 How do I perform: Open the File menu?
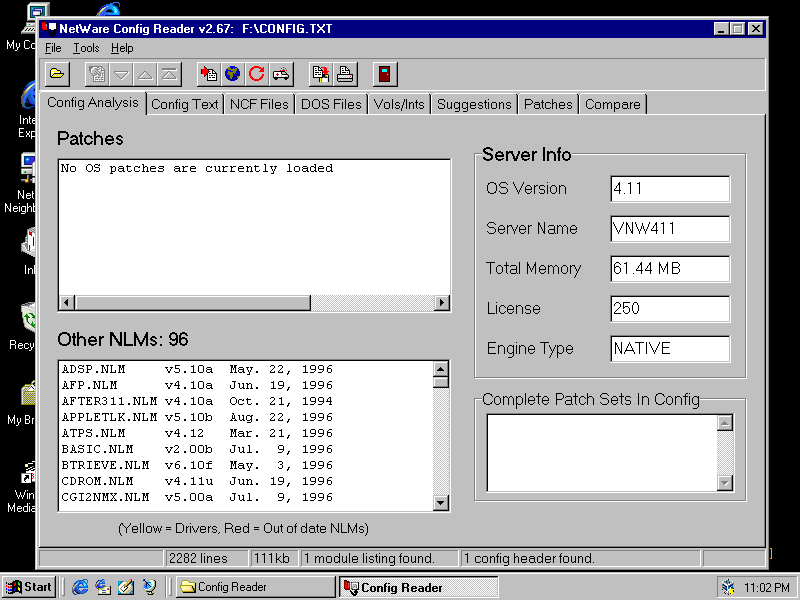click(x=53, y=48)
